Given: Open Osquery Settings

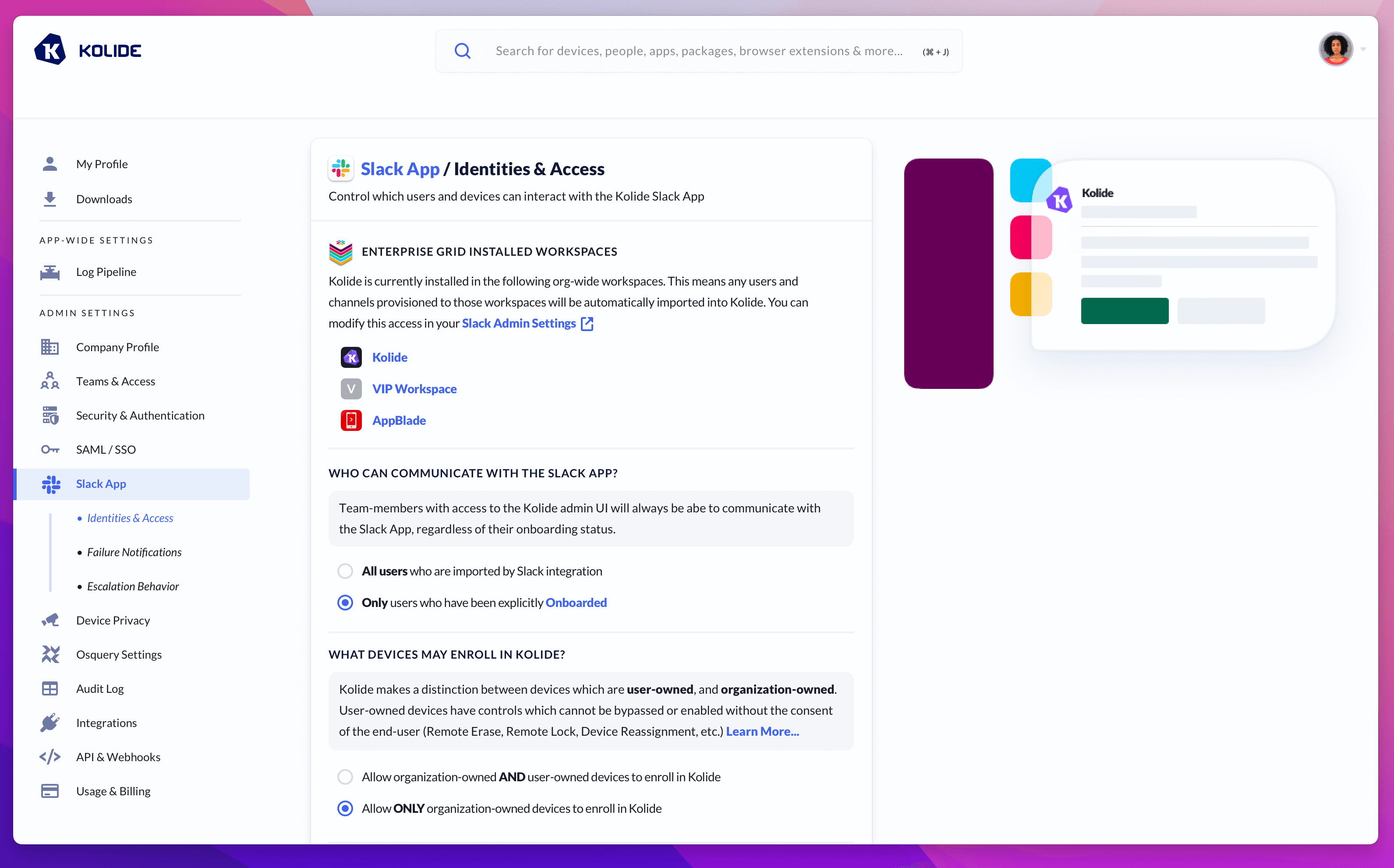Looking at the screenshot, I should (119, 654).
